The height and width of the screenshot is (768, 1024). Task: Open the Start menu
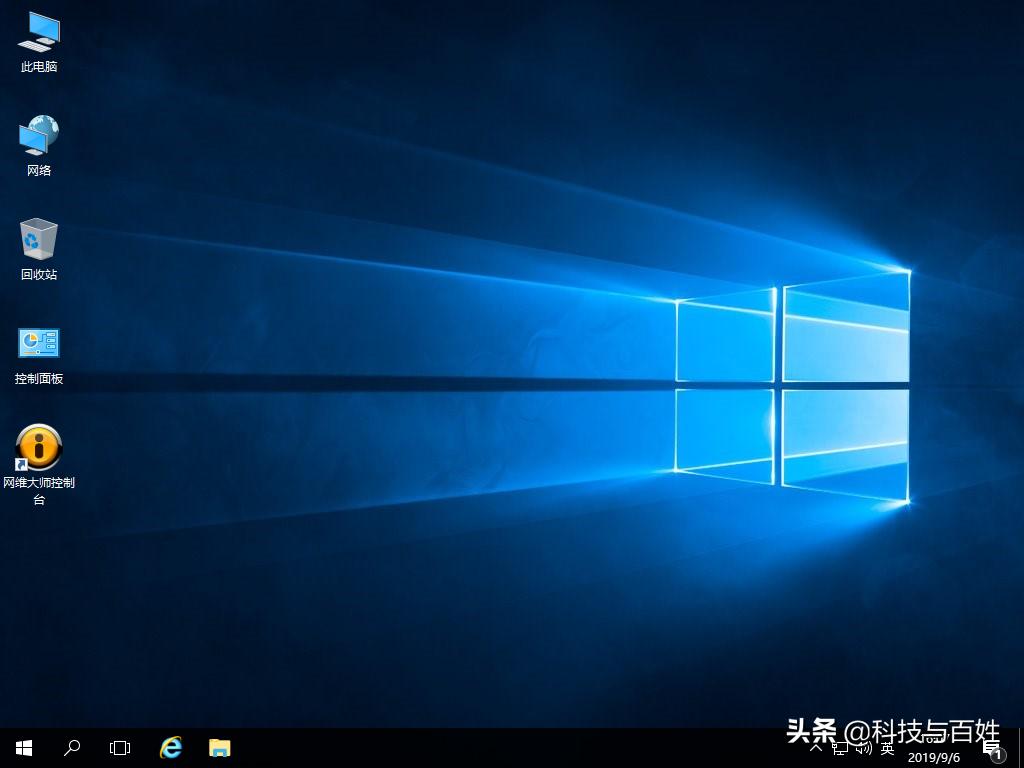click(23, 747)
